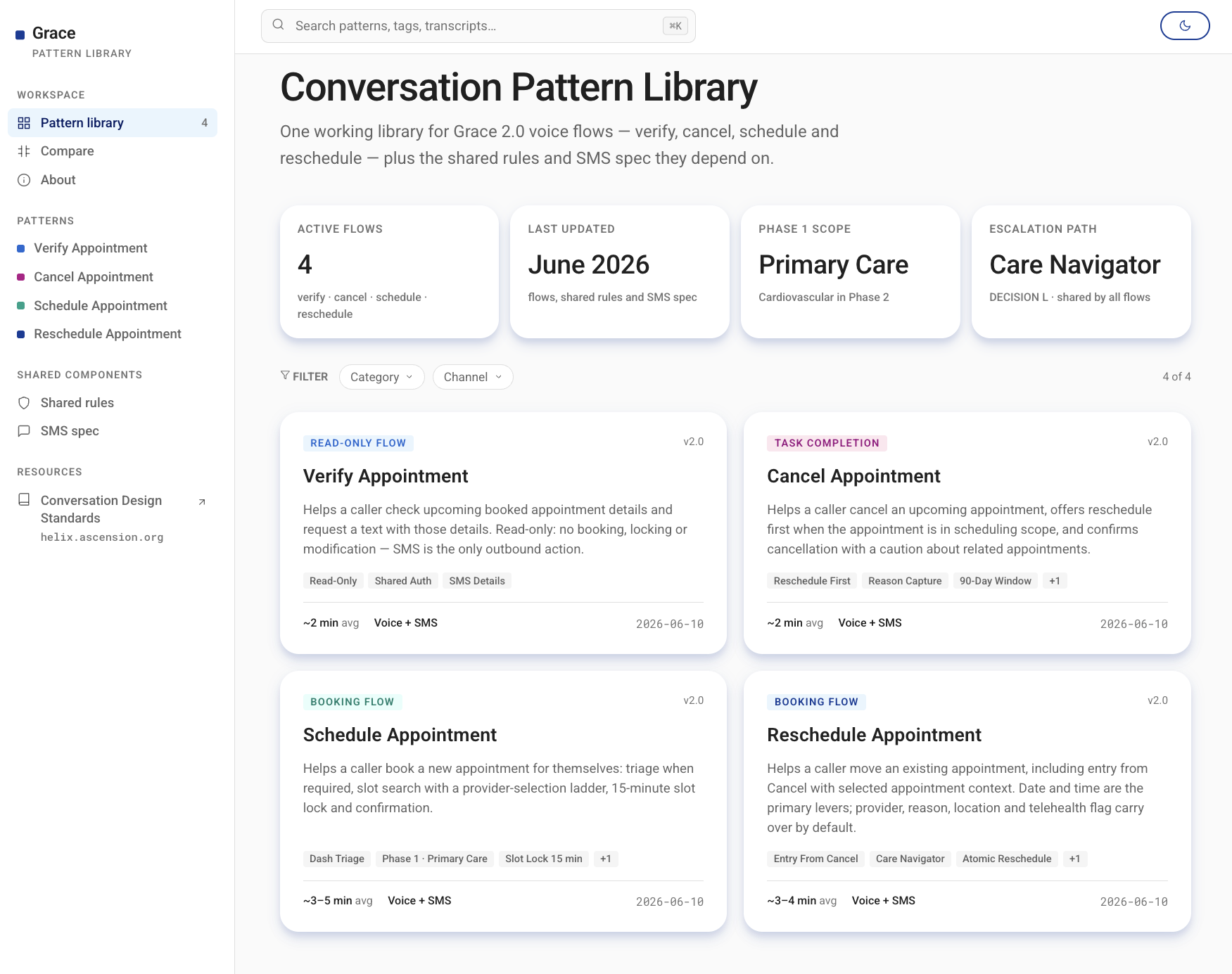Click the '4 of 4' results count
The width and height of the screenshot is (1232, 974).
(1176, 377)
